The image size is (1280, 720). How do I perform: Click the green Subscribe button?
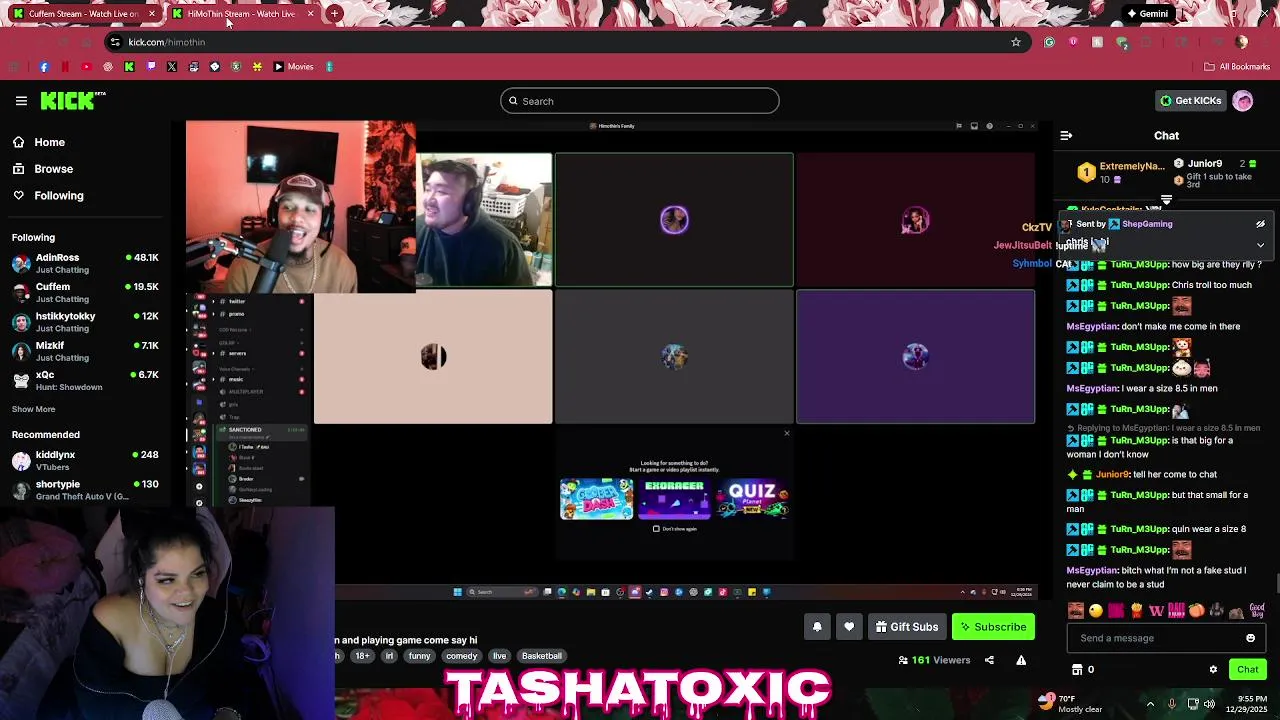tap(993, 627)
